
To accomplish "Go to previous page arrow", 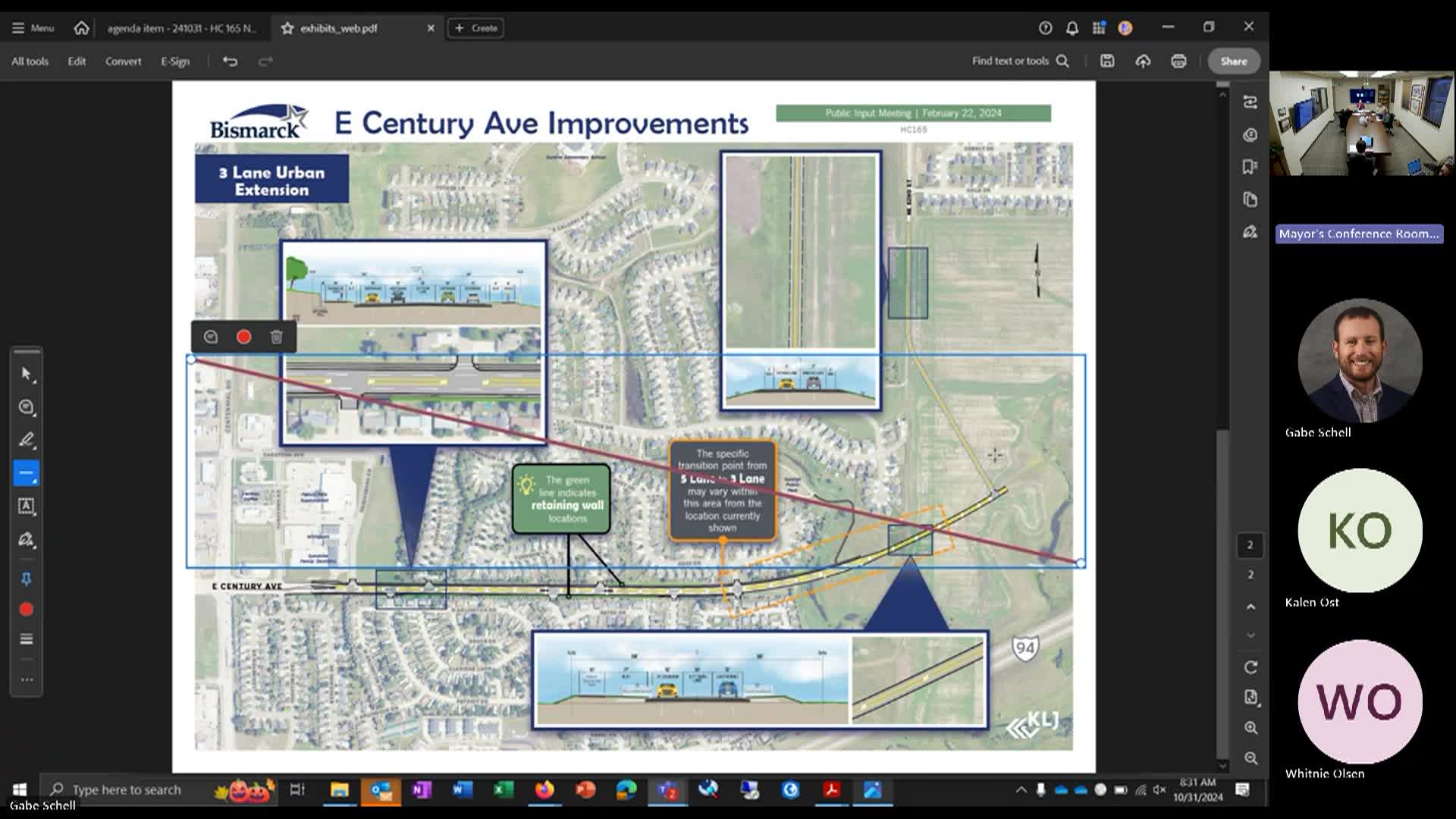I will [1250, 607].
